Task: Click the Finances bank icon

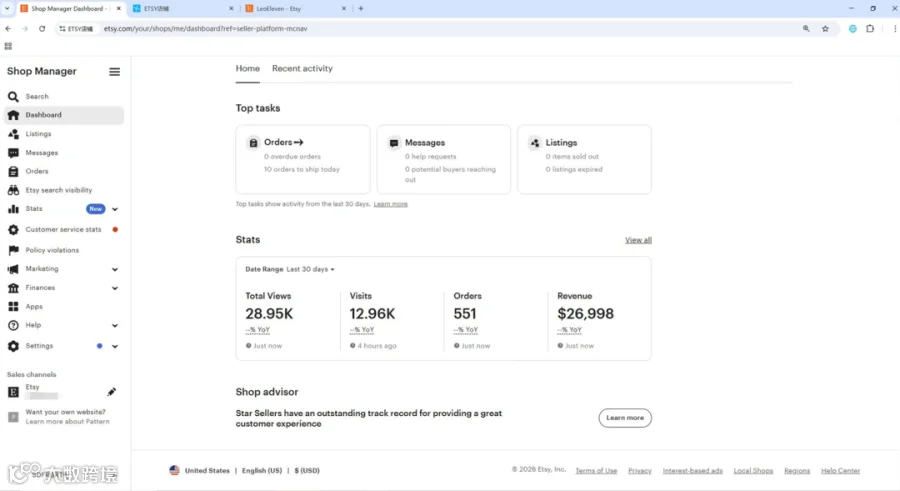Action: pos(13,288)
